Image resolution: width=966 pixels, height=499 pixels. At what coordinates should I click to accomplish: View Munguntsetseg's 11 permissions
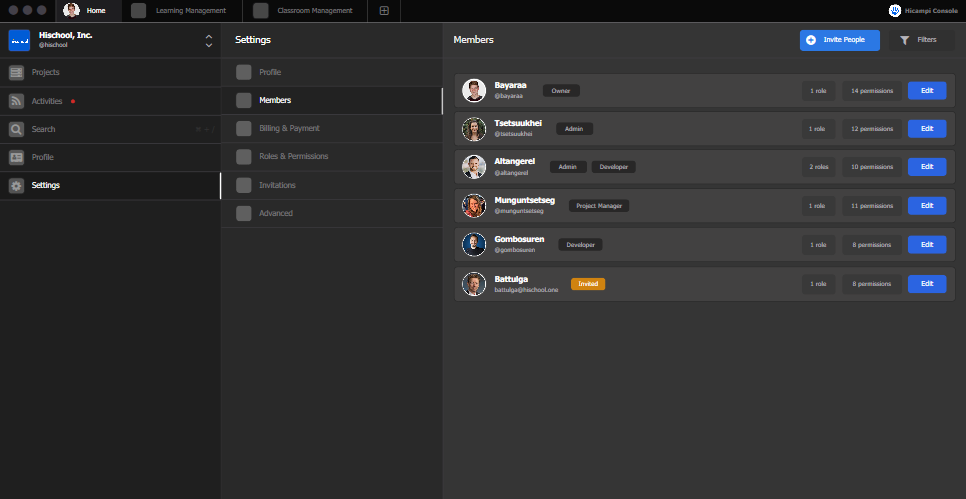(870, 205)
